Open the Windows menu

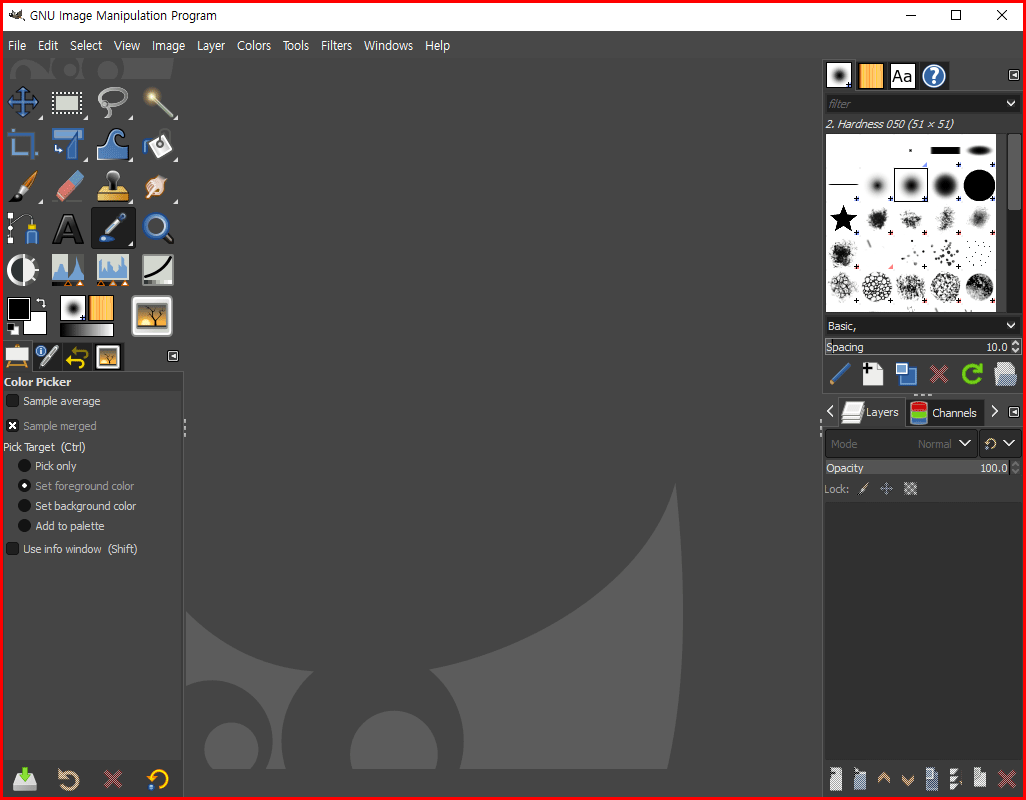[x=388, y=46]
